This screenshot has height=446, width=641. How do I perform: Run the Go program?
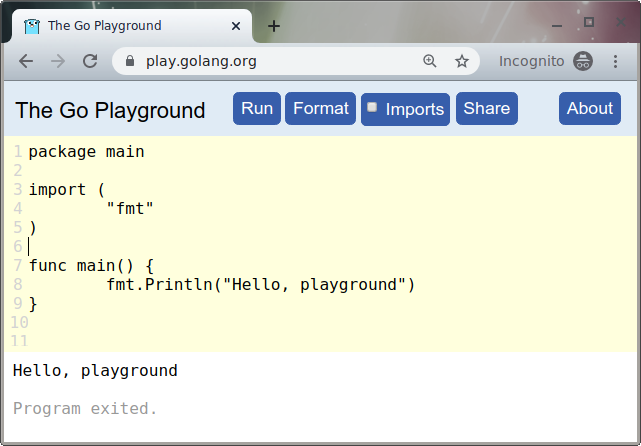point(257,108)
